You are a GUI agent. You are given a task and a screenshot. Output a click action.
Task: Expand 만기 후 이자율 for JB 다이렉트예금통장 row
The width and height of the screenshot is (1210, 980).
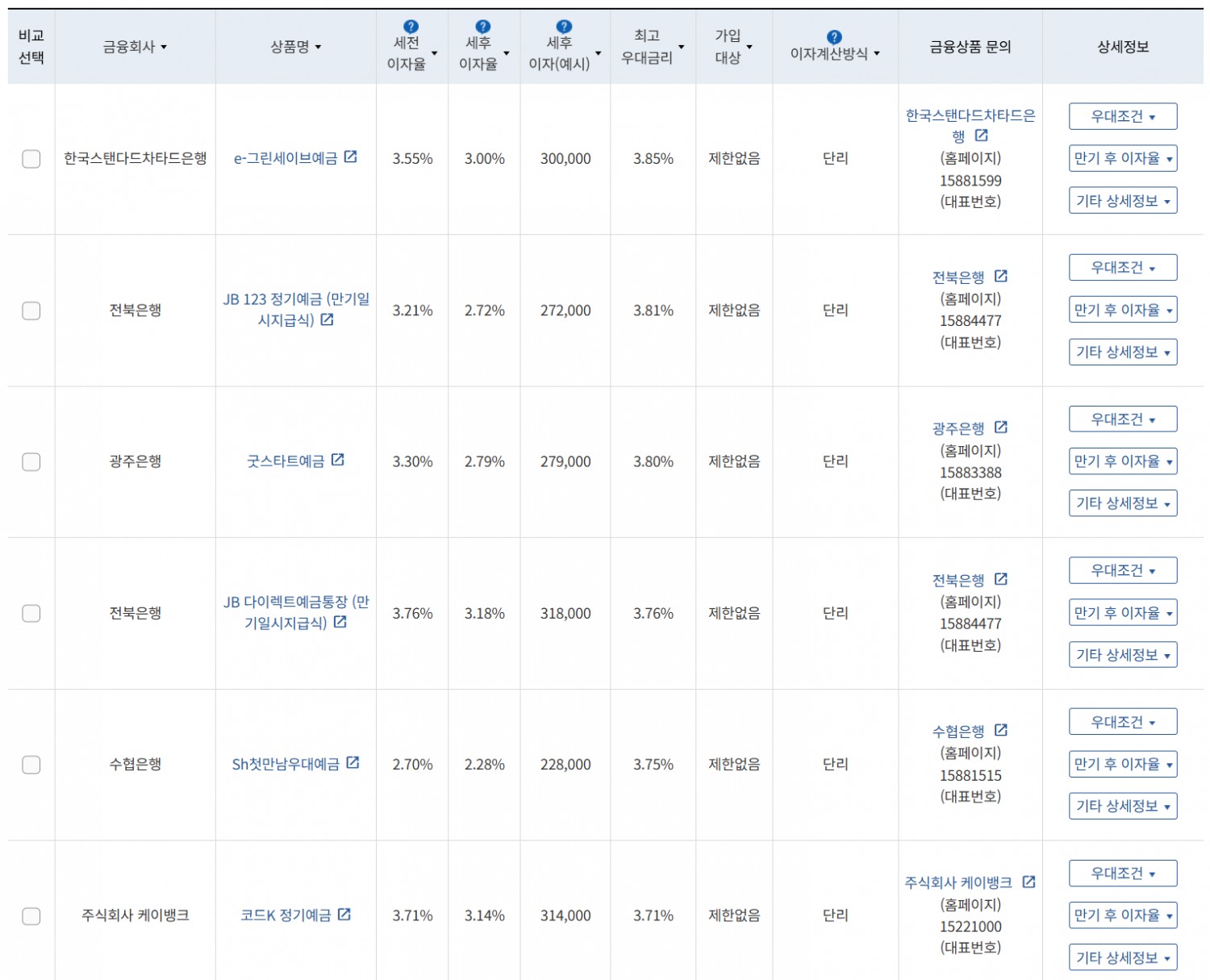1123,613
